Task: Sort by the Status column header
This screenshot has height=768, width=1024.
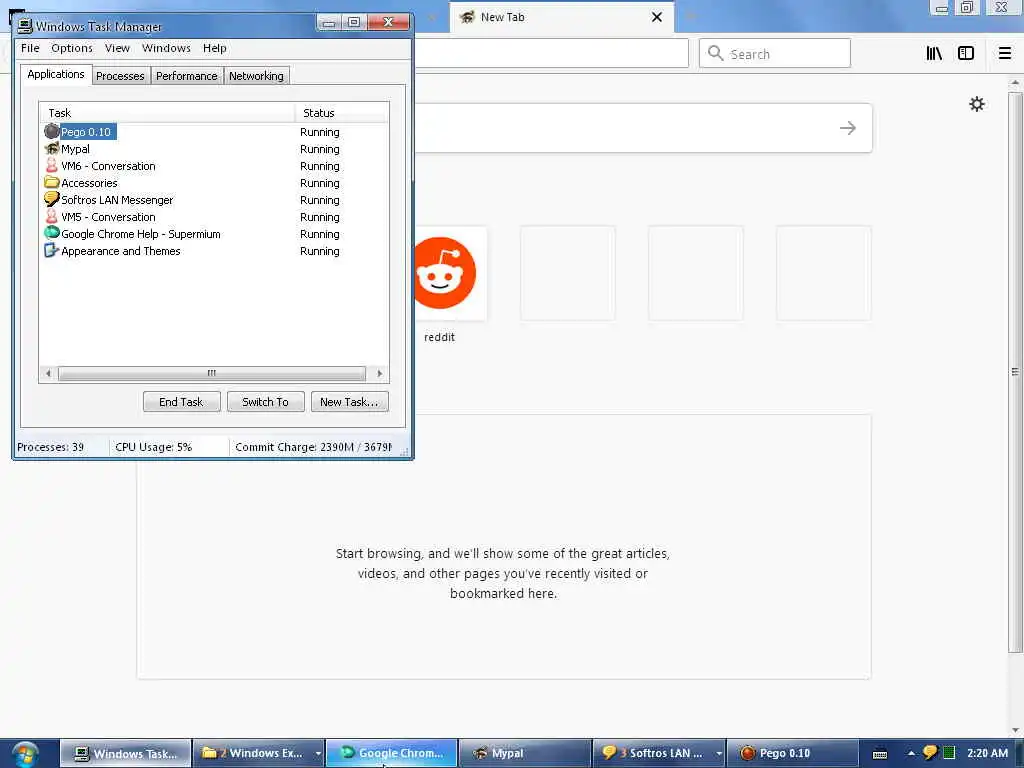Action: pyautogui.click(x=342, y=112)
